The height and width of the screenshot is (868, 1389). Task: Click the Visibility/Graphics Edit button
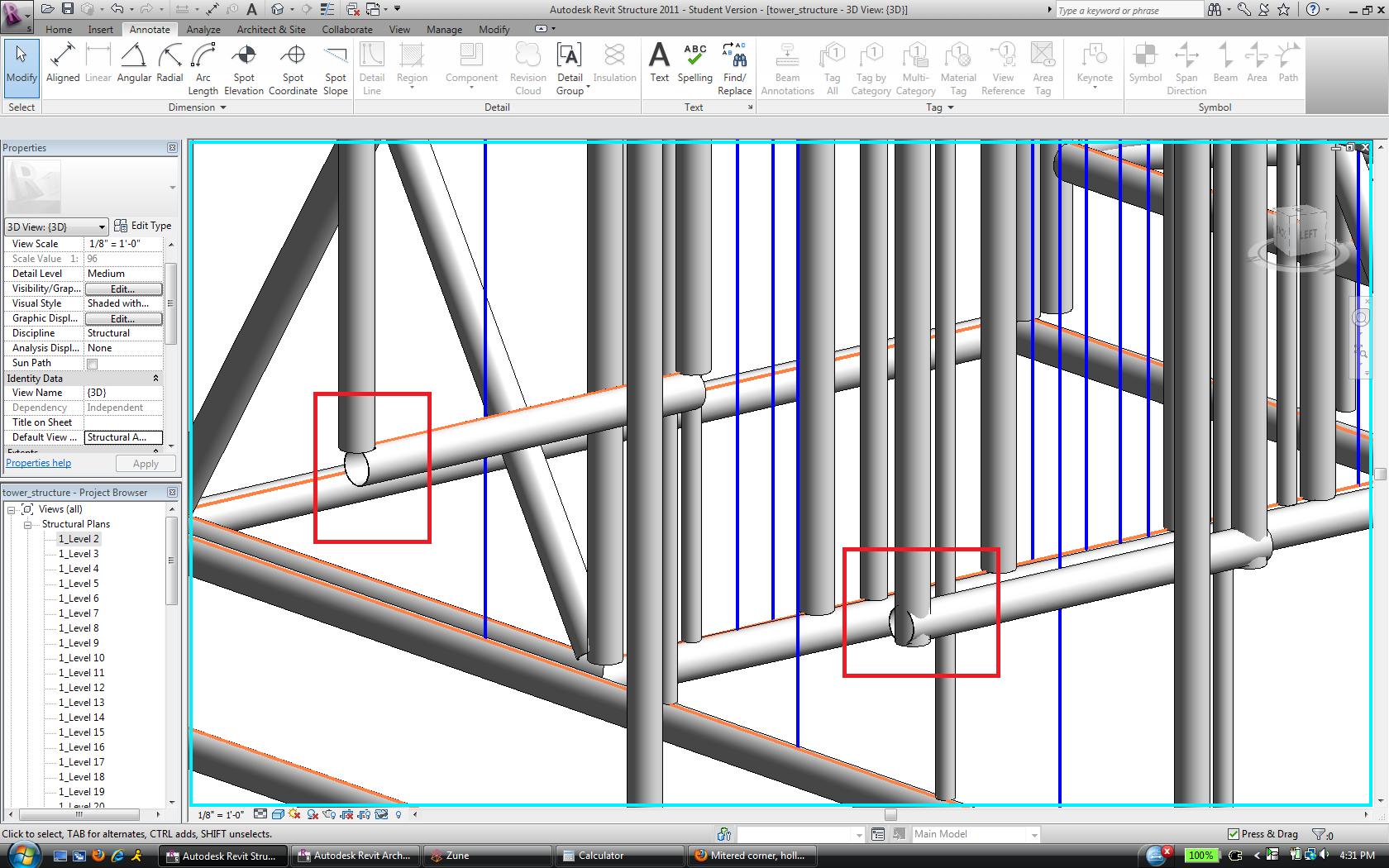click(x=123, y=289)
